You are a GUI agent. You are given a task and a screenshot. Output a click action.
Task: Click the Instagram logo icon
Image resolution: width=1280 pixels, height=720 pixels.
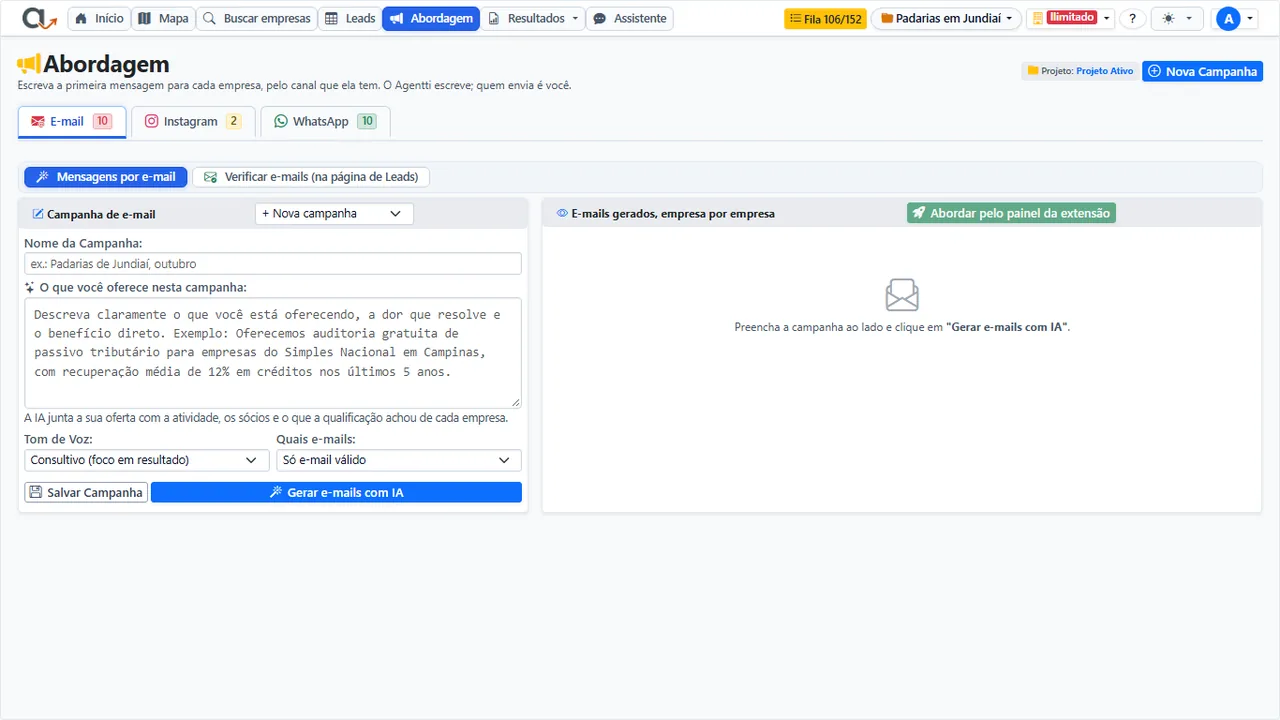[152, 121]
